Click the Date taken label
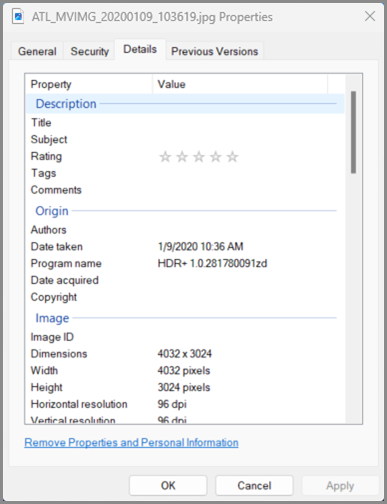The height and width of the screenshot is (504, 387). coord(57,247)
